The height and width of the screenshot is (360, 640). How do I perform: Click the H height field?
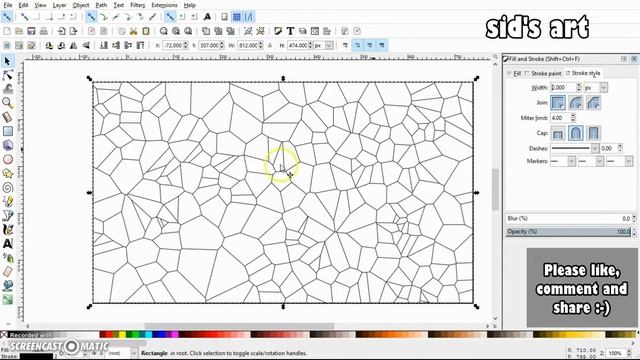pos(298,45)
